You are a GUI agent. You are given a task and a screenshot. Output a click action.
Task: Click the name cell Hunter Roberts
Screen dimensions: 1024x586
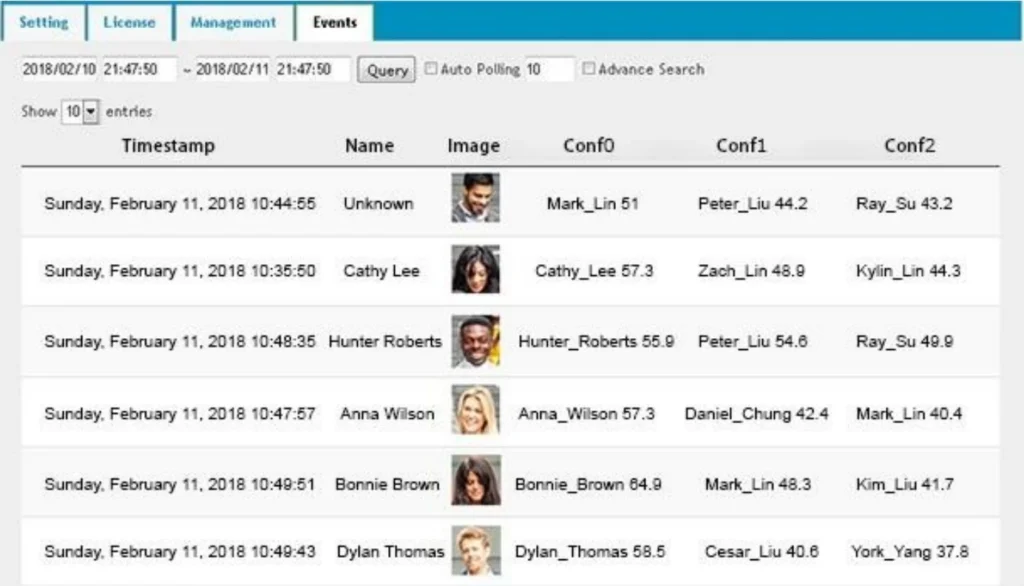point(385,342)
